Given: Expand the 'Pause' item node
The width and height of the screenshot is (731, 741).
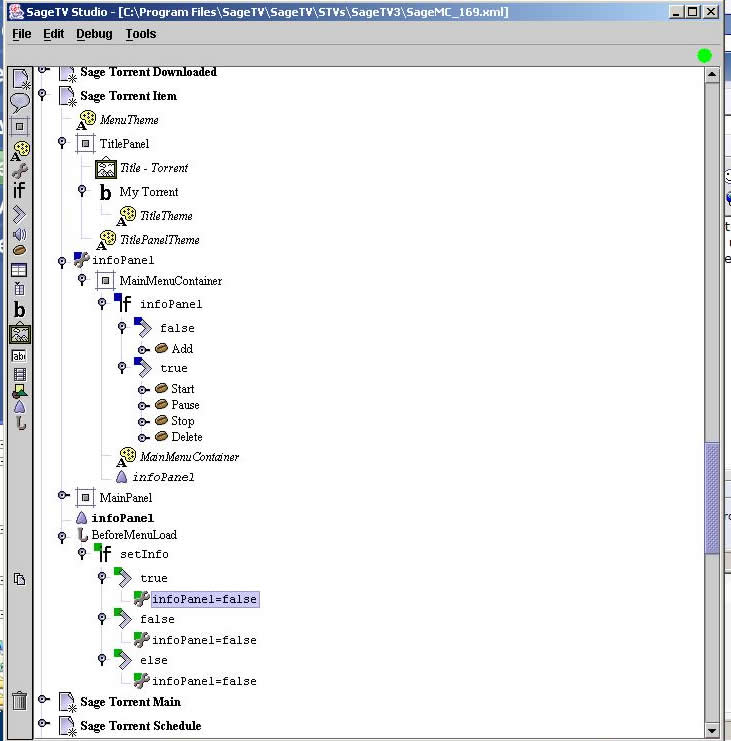Looking at the screenshot, I should 143,406.
